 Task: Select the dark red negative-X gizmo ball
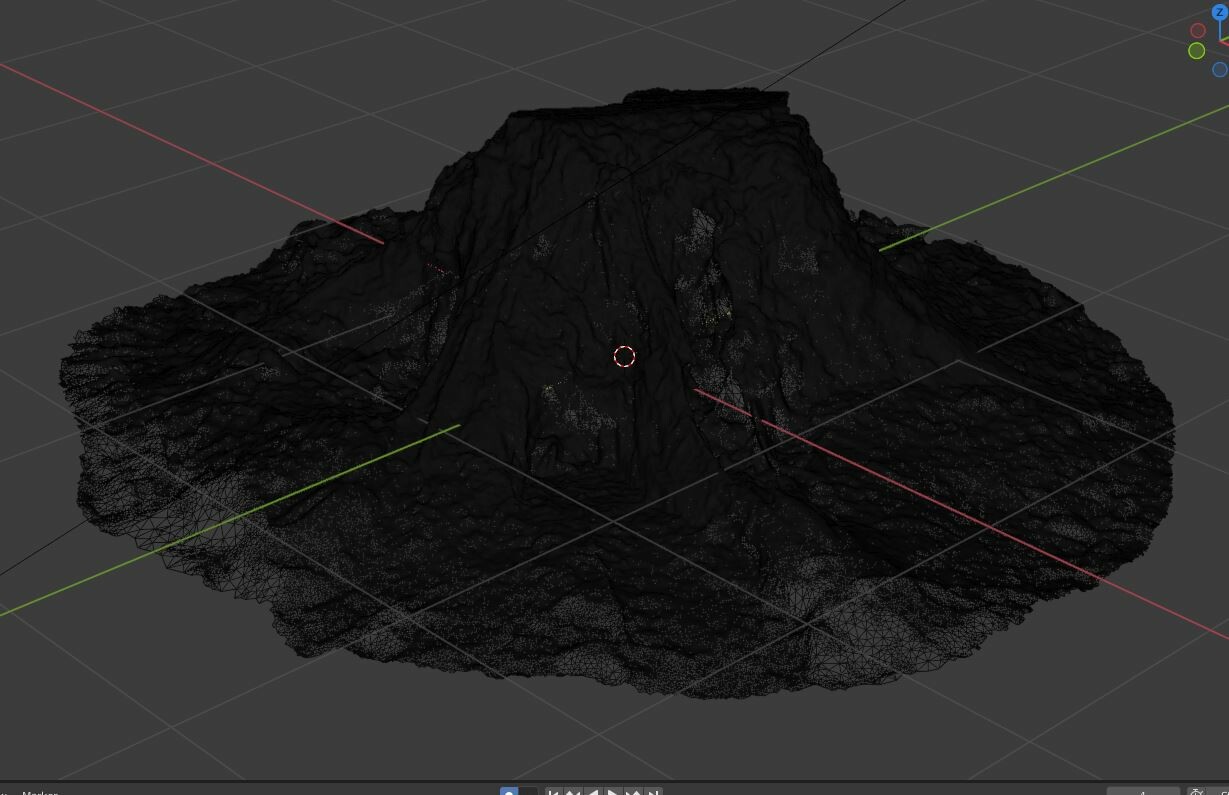(x=1198, y=30)
